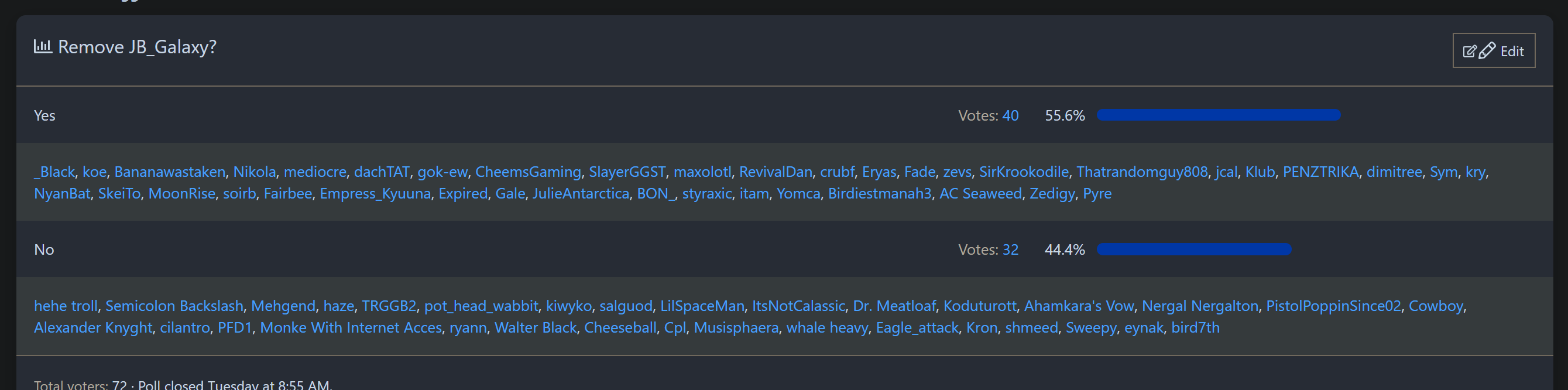The image size is (1568, 390).
Task: Open bird7th voter link
Action: [x=1195, y=328]
